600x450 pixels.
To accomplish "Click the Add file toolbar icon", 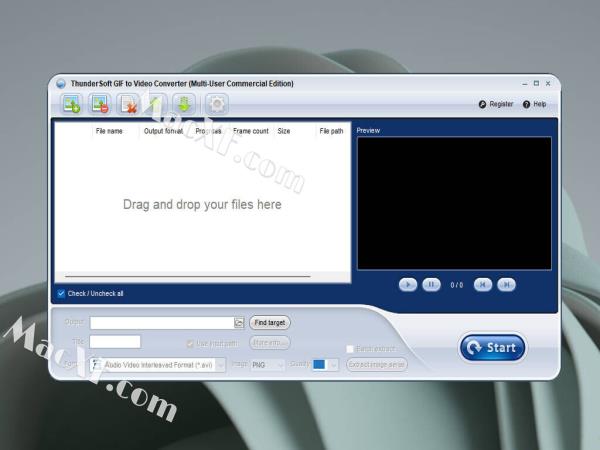I will click(71, 103).
